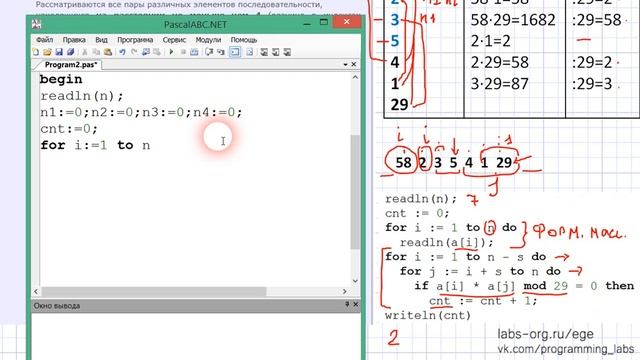Click the horizontal scrollbar right arrow

click(x=345, y=291)
